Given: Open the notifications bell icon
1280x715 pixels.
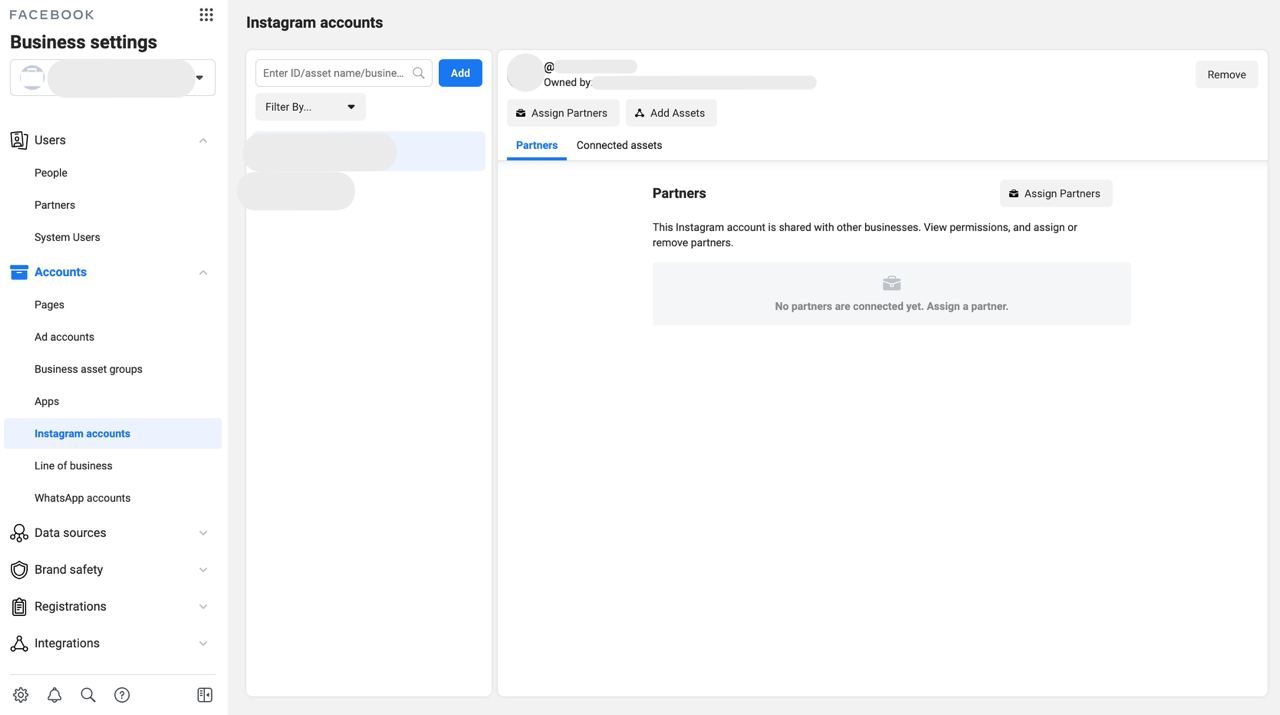Looking at the screenshot, I should [x=55, y=695].
